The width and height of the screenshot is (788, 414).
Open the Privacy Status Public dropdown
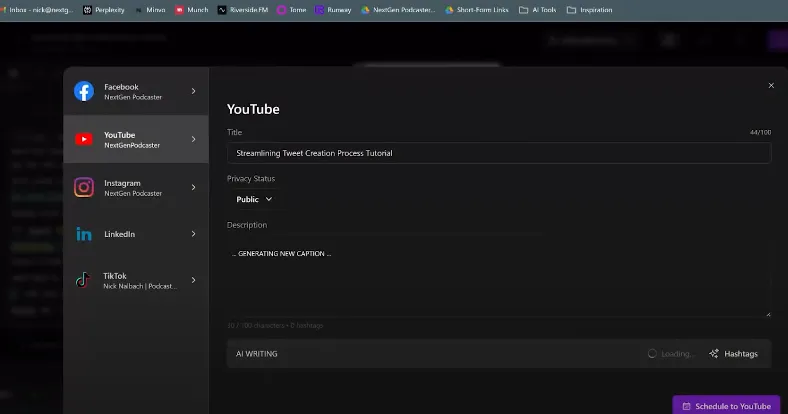click(x=254, y=199)
